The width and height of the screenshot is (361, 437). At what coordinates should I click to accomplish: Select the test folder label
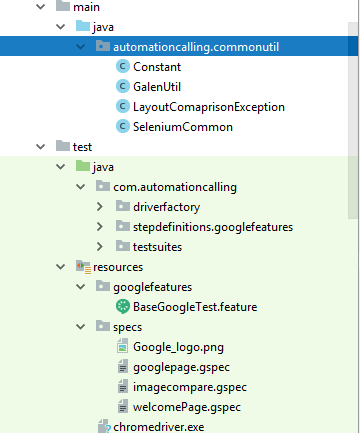pos(82,147)
